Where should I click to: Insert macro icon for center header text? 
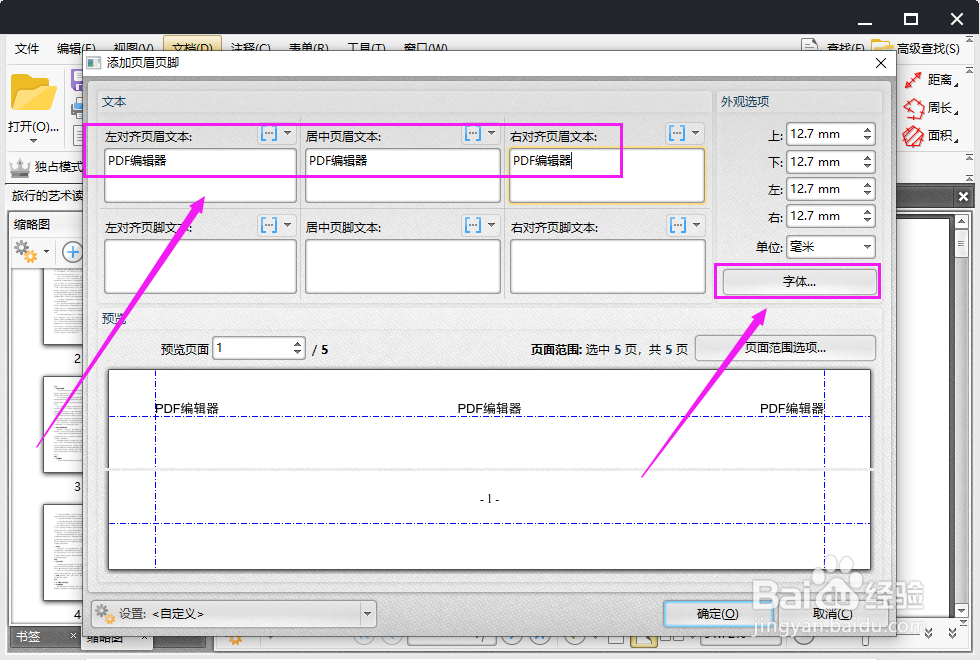pyautogui.click(x=473, y=133)
